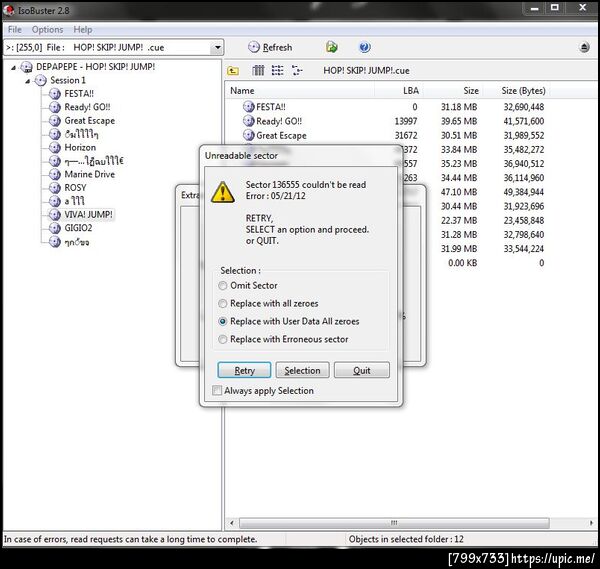Switch to large icons view
The height and width of the screenshot is (569, 600).
coord(258,70)
